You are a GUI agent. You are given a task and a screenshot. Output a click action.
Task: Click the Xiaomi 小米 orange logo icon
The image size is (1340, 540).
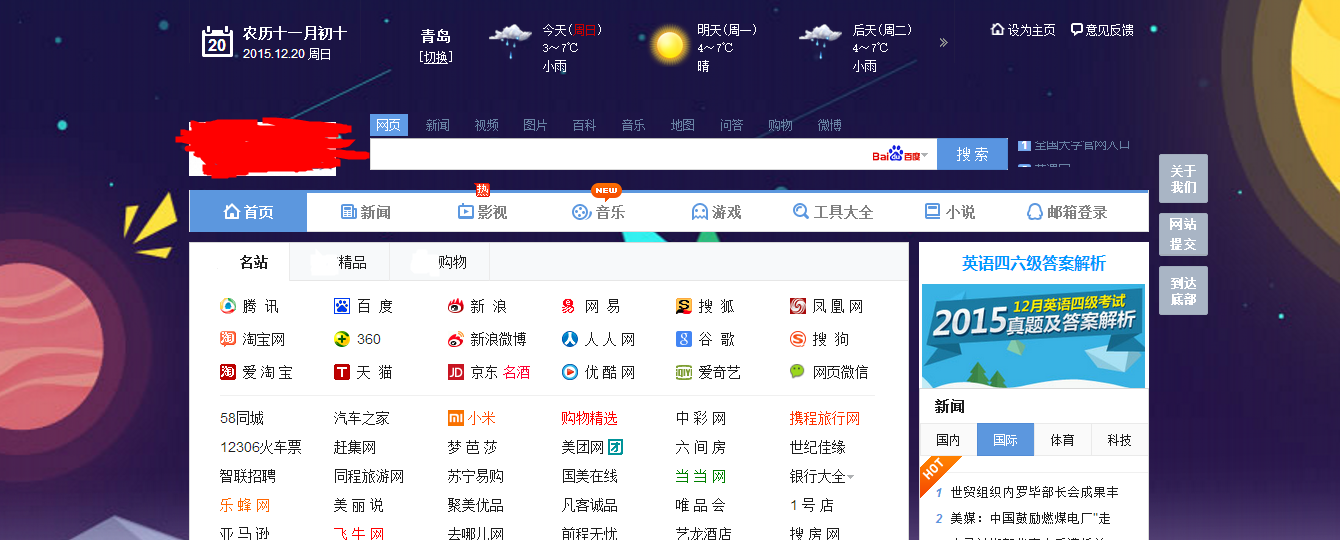pyautogui.click(x=455, y=418)
